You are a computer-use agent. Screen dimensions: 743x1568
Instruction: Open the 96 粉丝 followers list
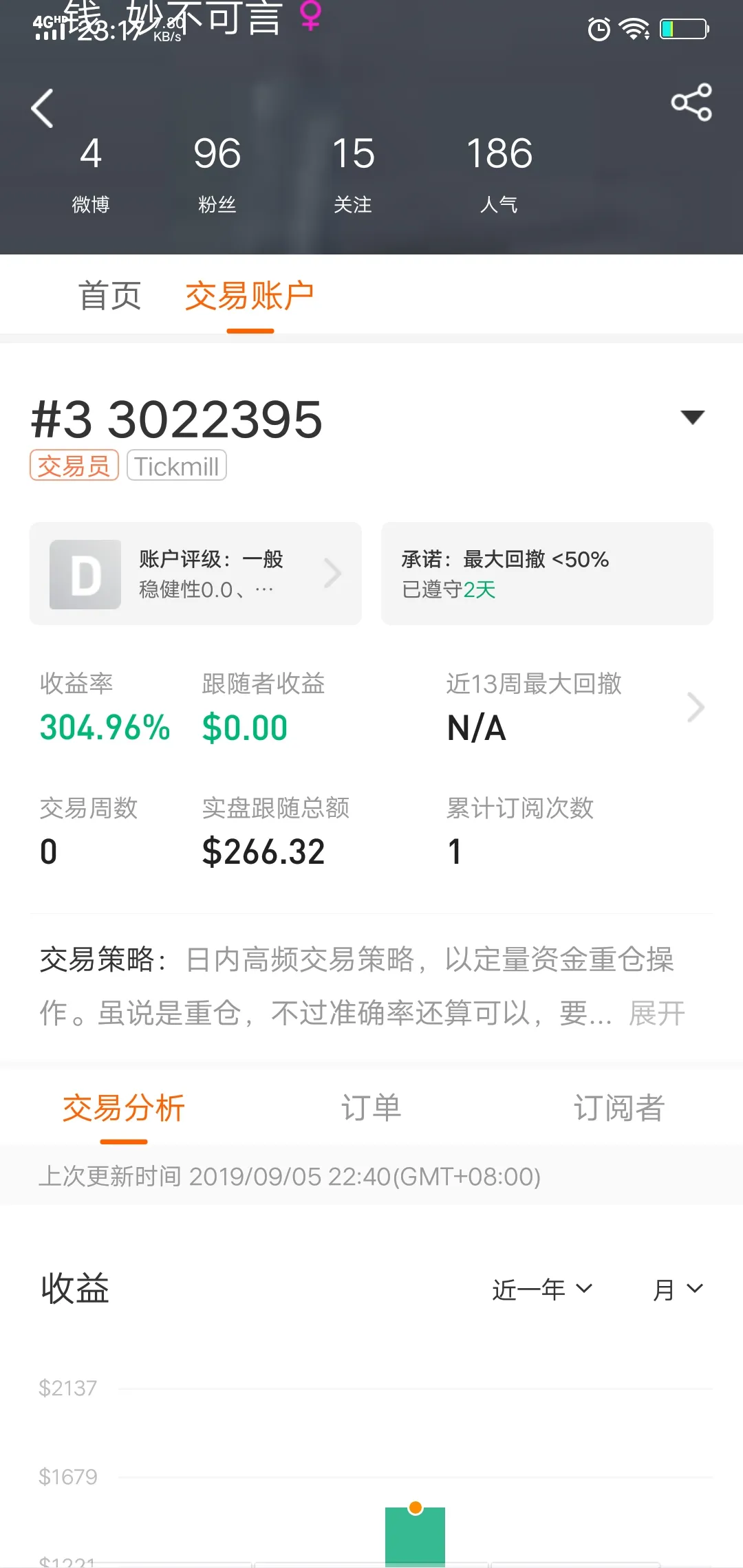click(x=217, y=172)
